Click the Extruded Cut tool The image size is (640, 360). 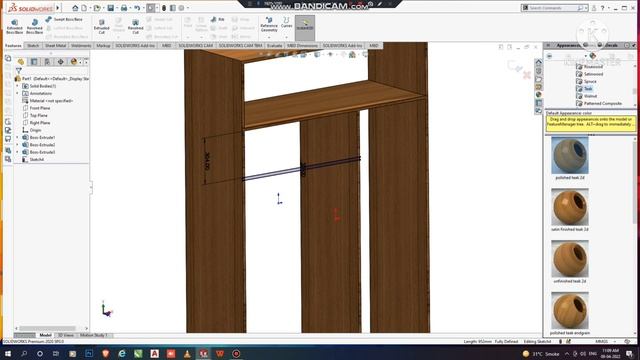tap(102, 27)
